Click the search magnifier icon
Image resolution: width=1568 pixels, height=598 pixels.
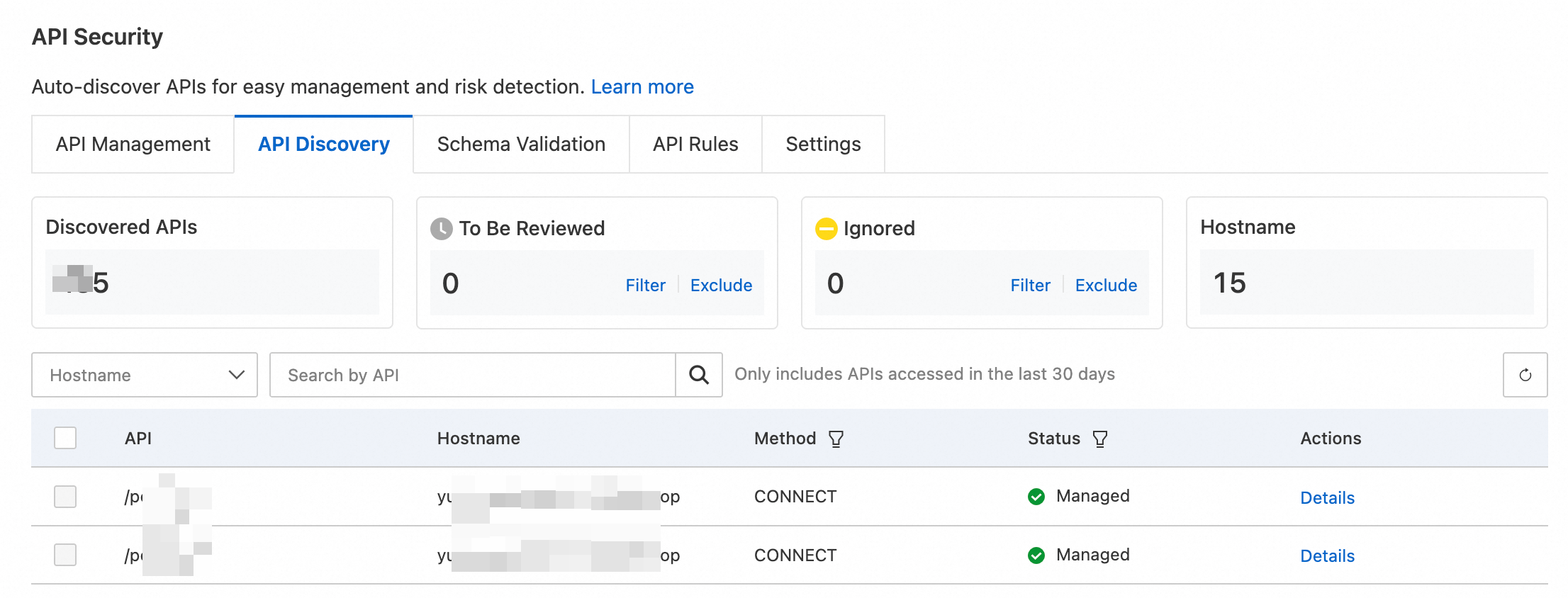(x=698, y=375)
